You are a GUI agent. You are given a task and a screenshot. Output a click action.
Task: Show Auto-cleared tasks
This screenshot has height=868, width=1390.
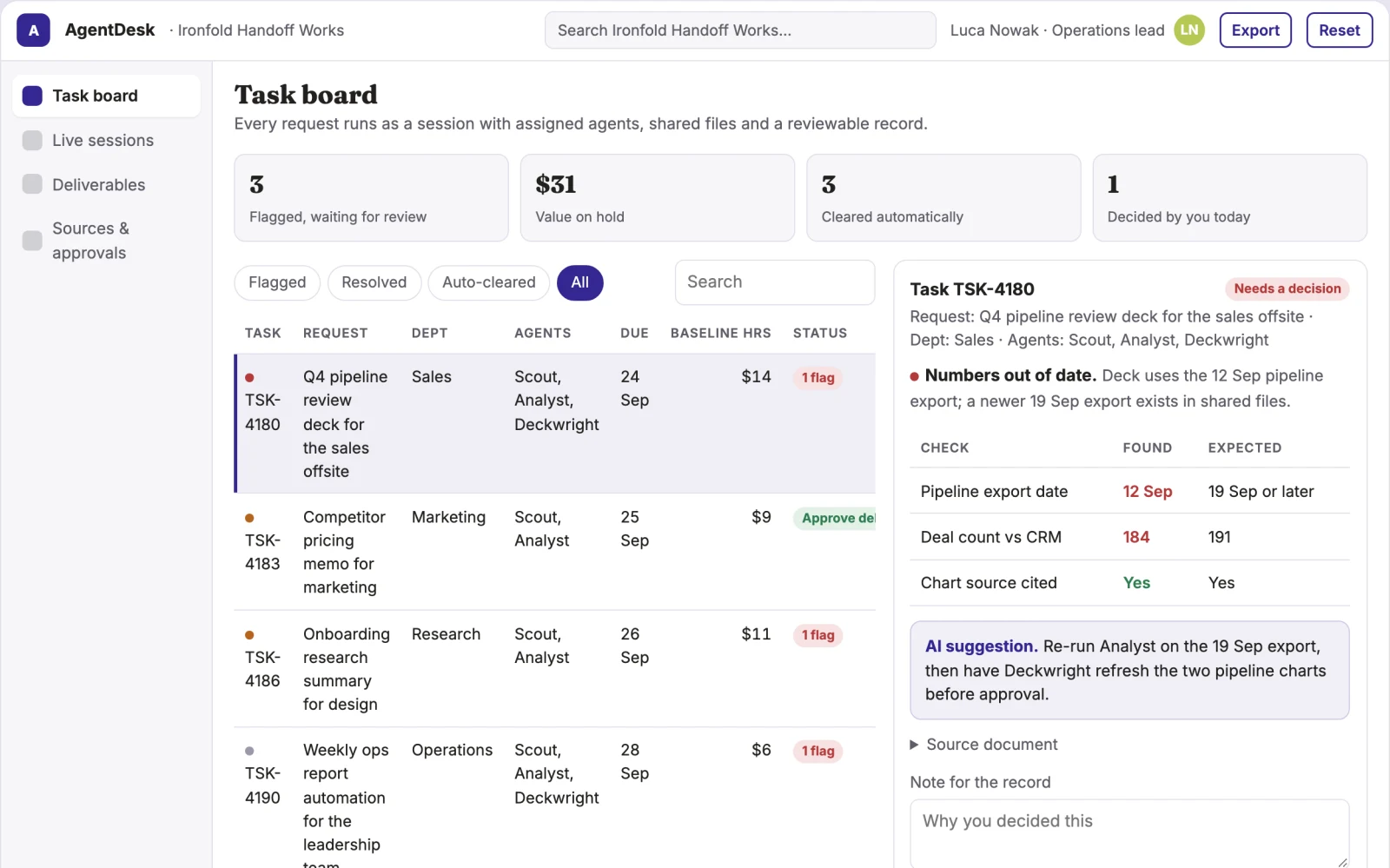(x=489, y=282)
